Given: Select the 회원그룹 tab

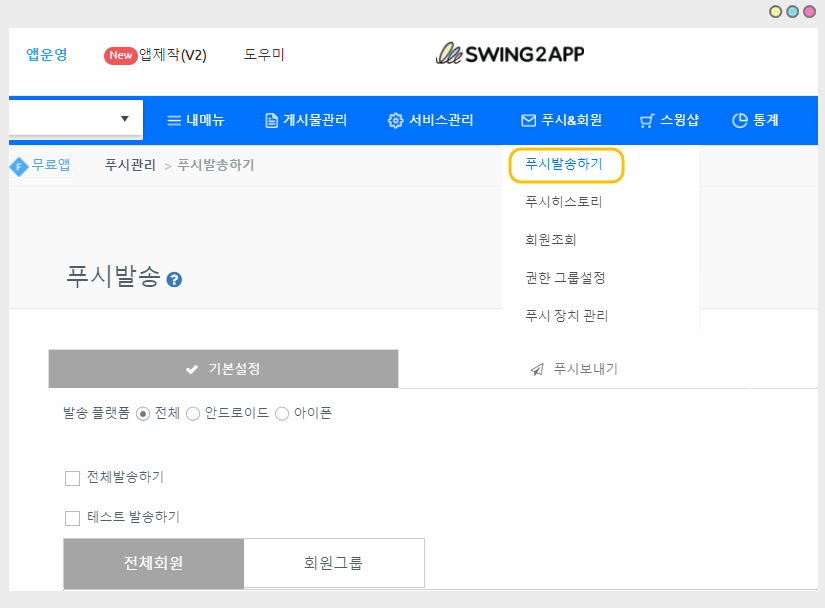Looking at the screenshot, I should click(333, 563).
